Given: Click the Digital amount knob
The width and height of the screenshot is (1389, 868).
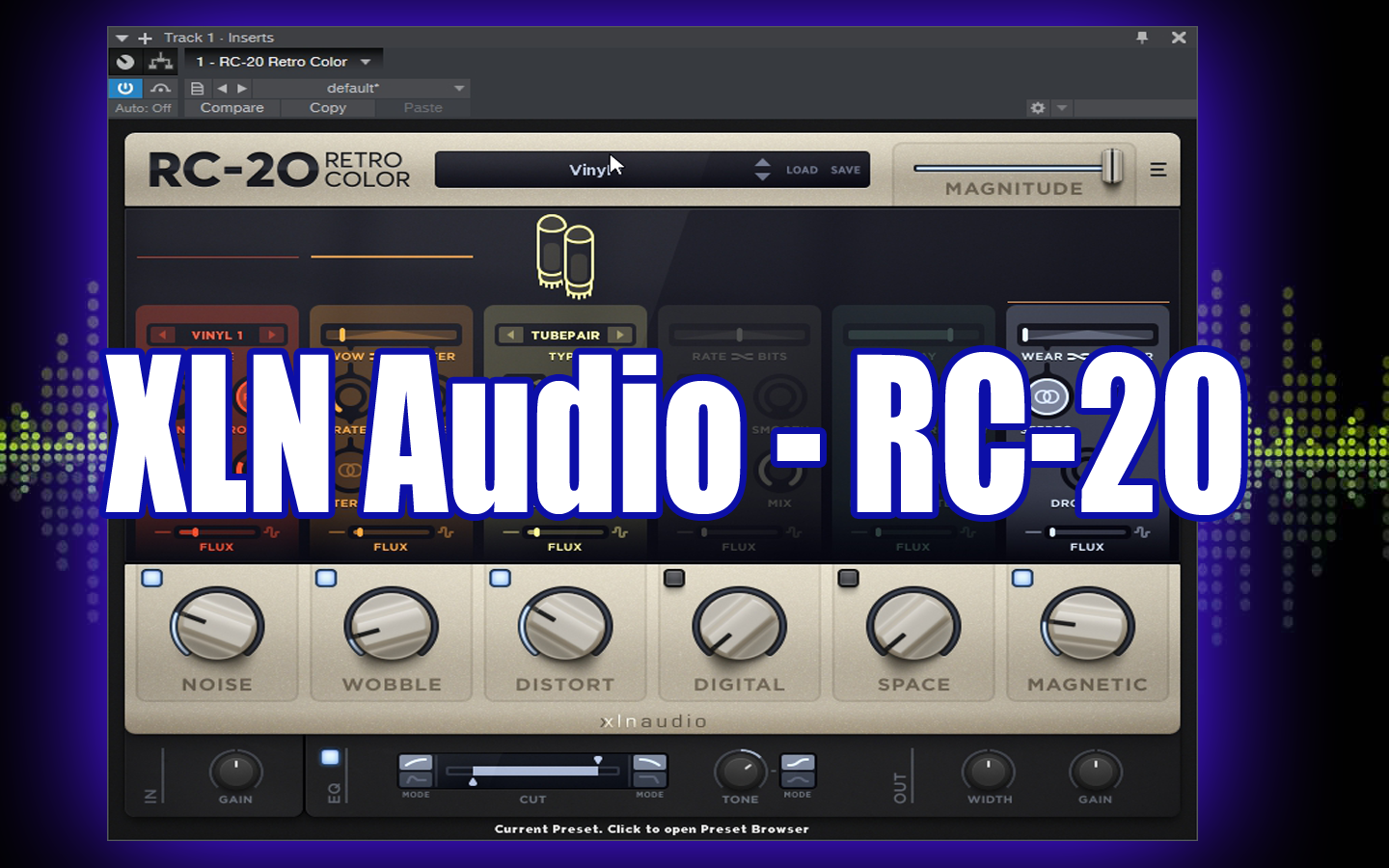Looking at the screenshot, I should click(739, 626).
